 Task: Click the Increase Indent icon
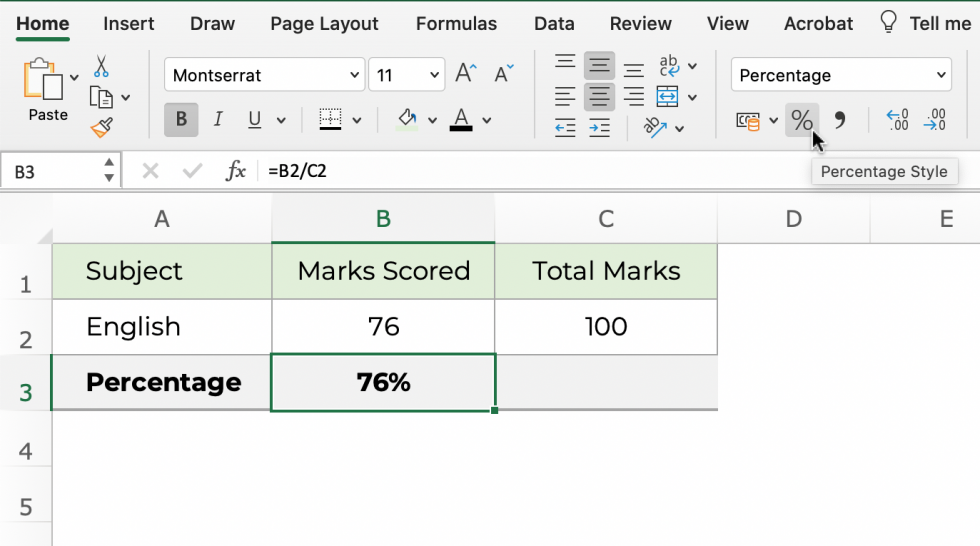pos(599,127)
